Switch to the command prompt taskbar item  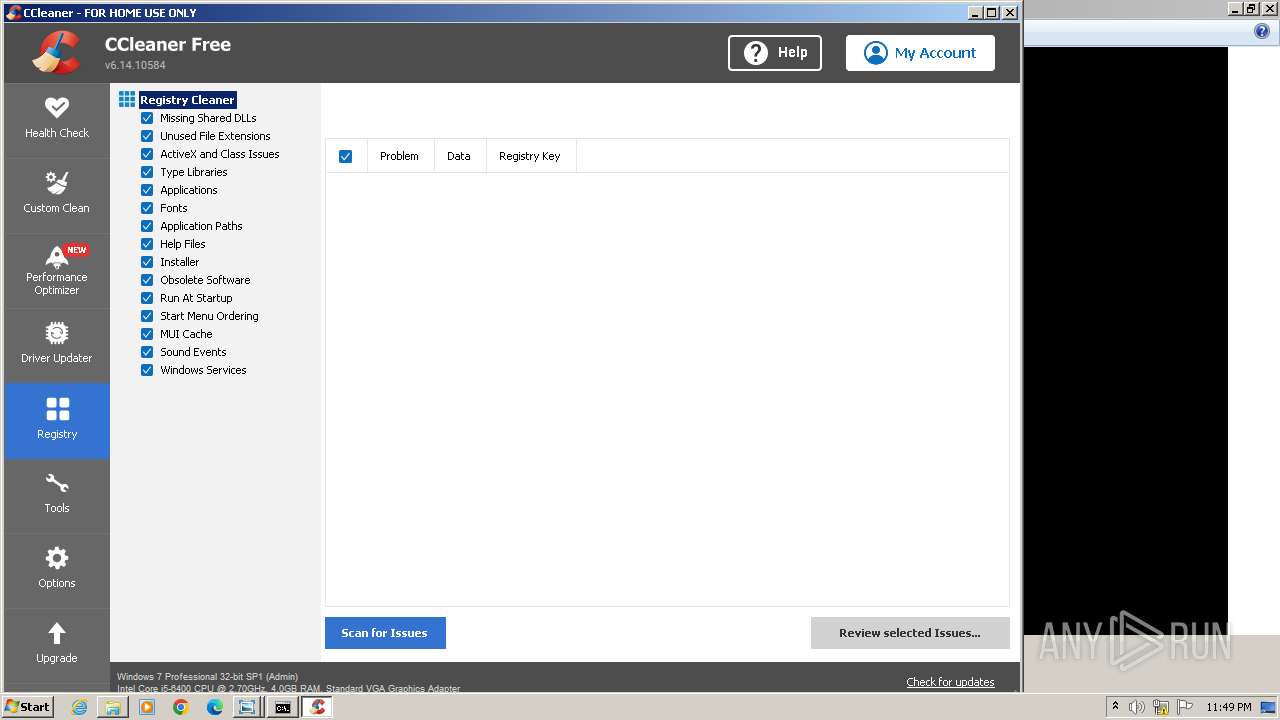click(283, 707)
